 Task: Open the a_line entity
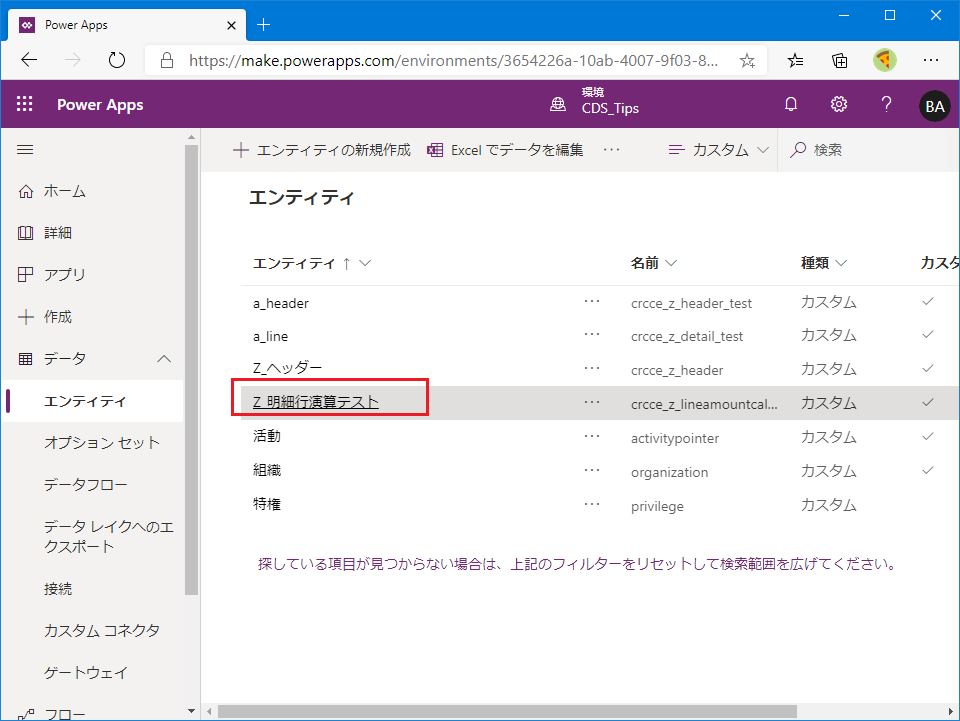(271, 337)
